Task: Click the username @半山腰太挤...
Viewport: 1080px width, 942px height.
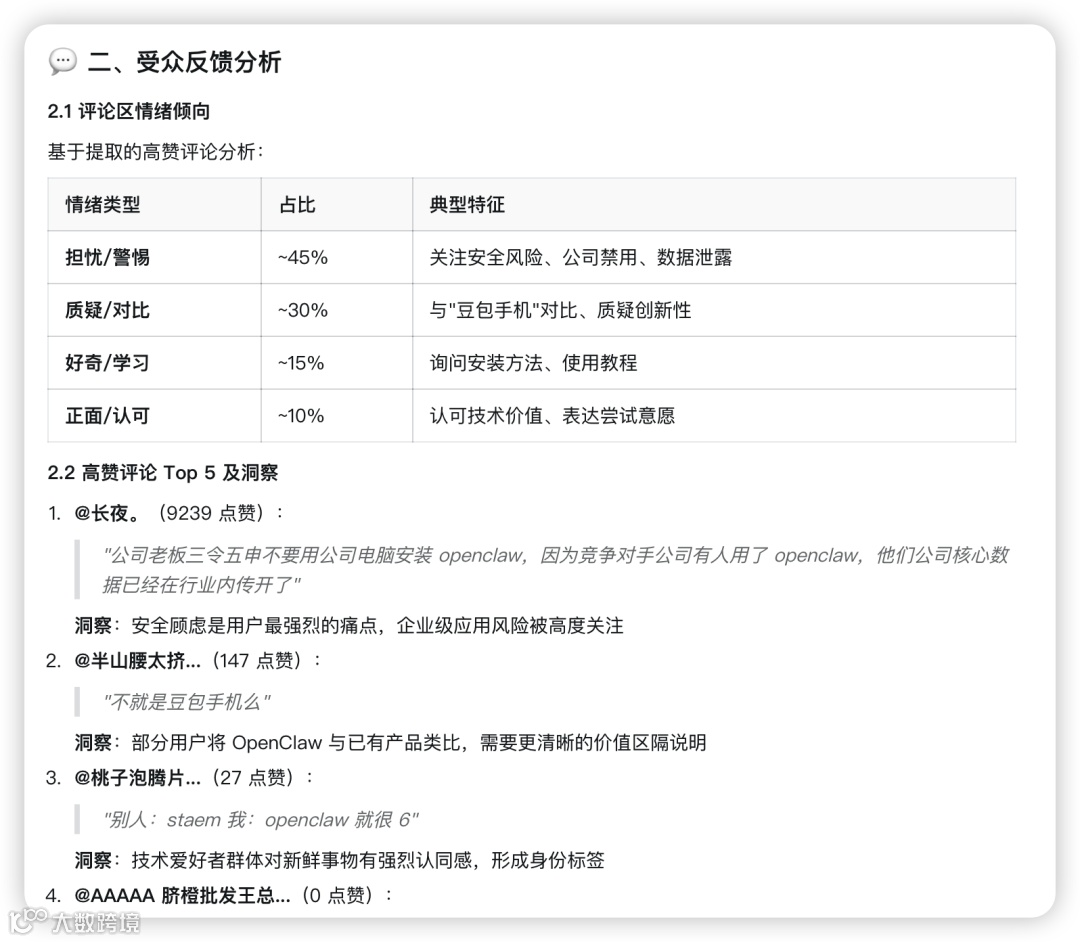Action: [138, 661]
